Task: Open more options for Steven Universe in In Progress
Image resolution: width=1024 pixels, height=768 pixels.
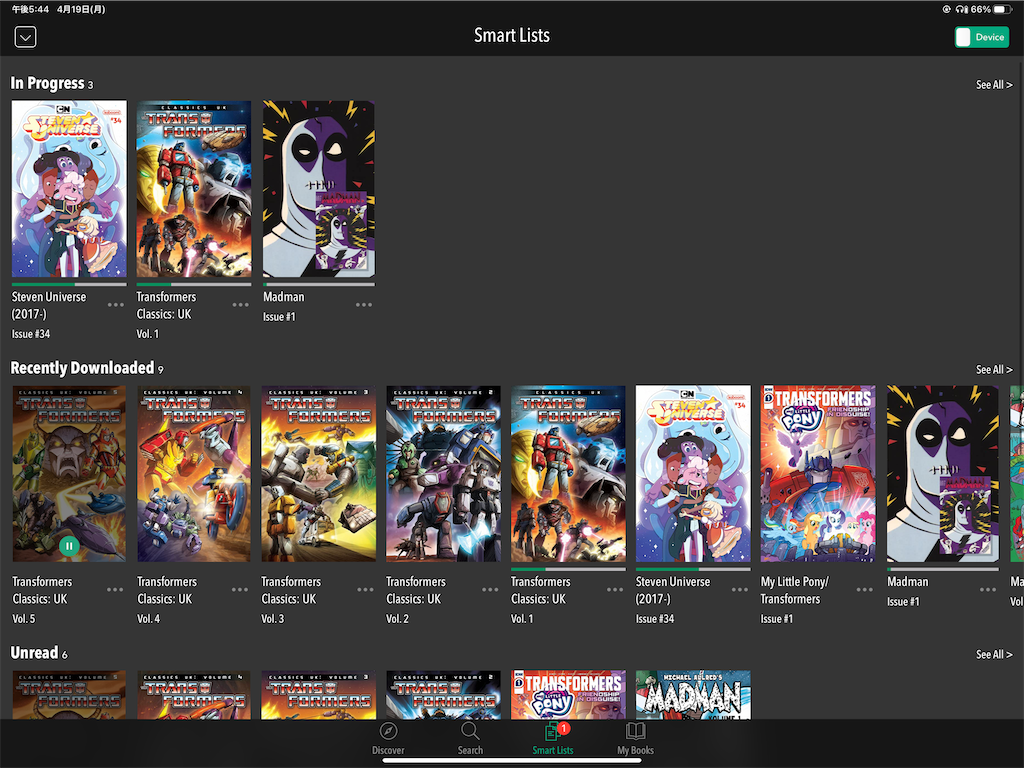Action: pyautogui.click(x=116, y=304)
